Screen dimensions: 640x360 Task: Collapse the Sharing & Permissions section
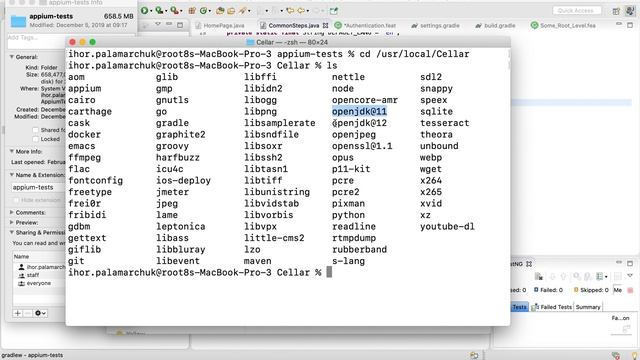(x=12, y=232)
